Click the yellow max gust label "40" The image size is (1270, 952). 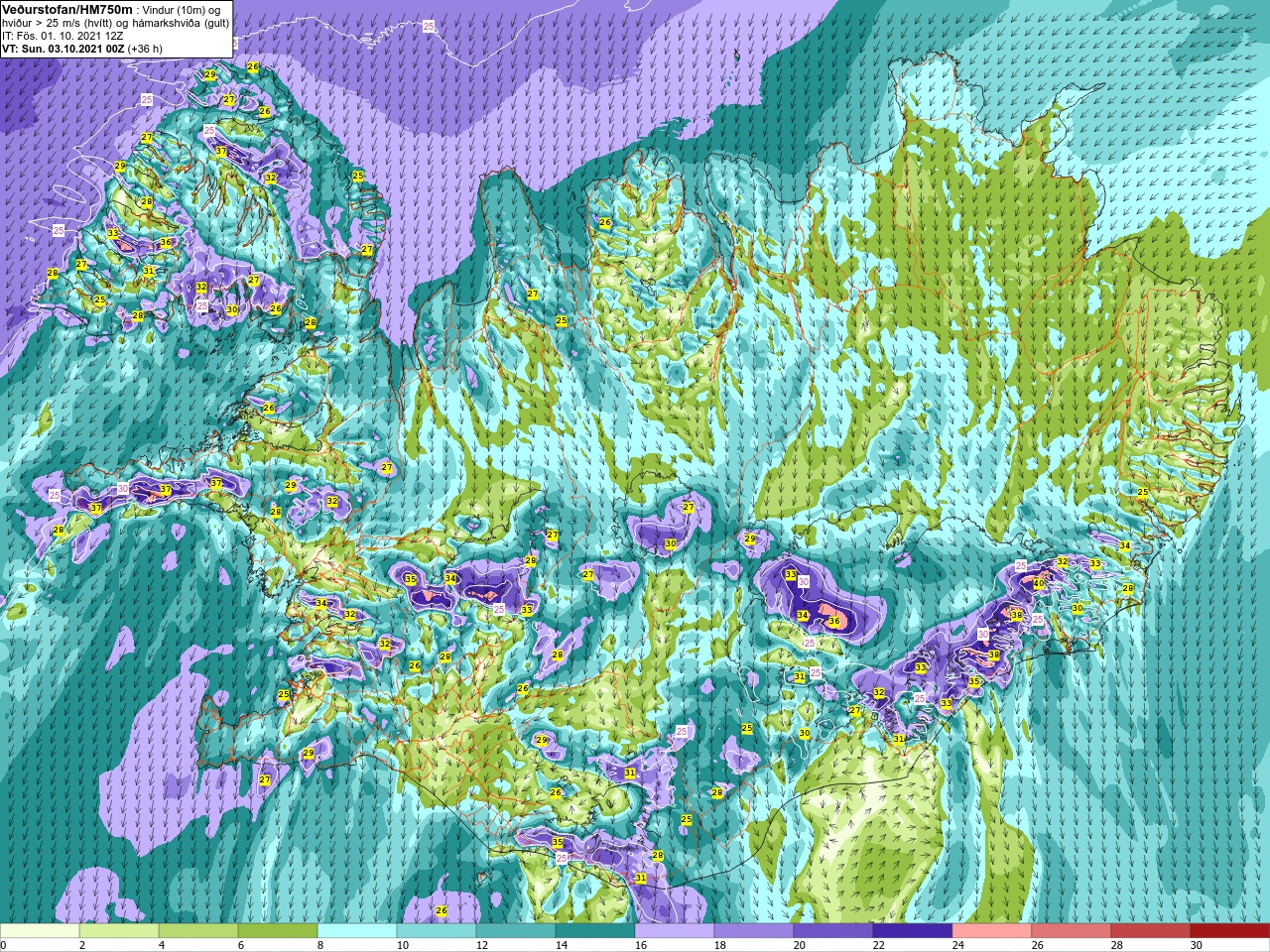[1039, 584]
